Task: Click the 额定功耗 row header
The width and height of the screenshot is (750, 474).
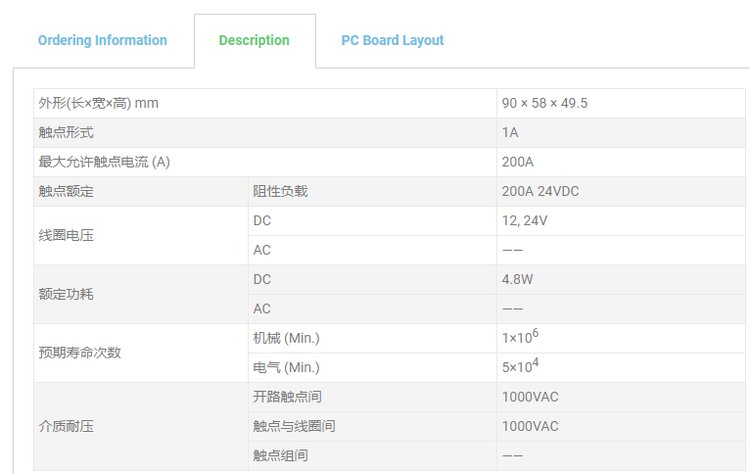Action: coord(66,294)
